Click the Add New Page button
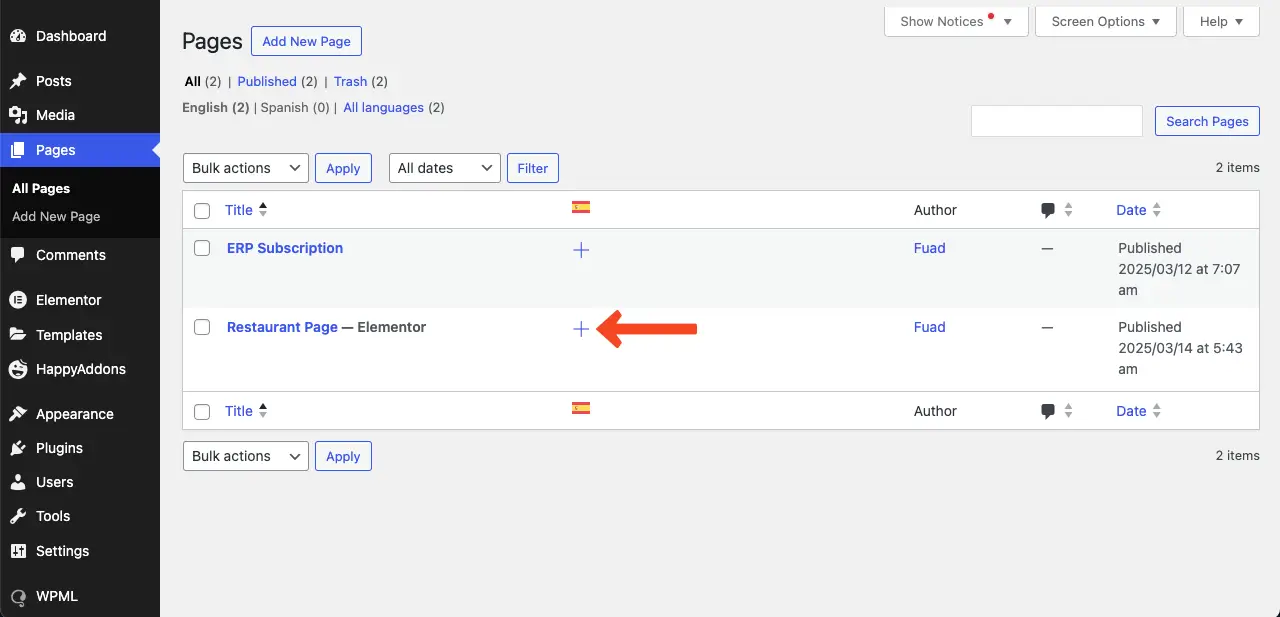Screen dimensions: 1280x617 click(306, 41)
